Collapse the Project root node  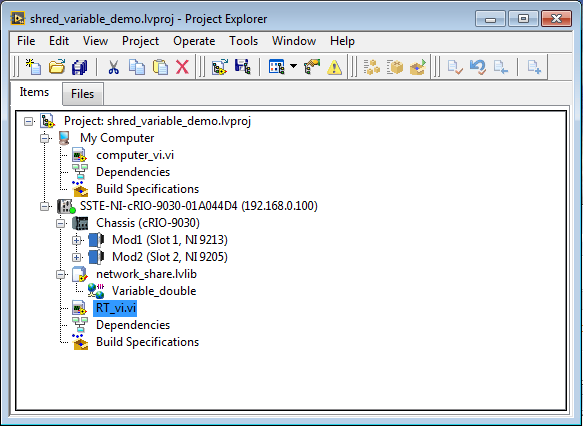tap(28, 121)
